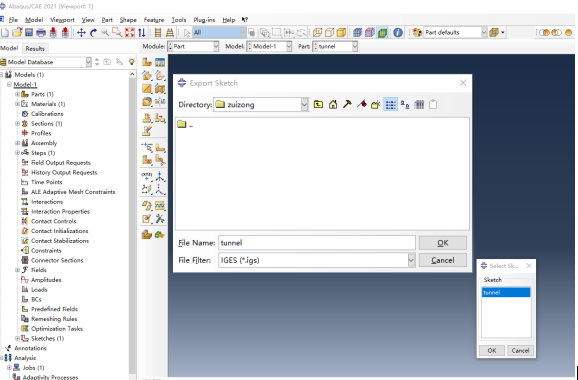
Task: Open the Part tunnel dropdown
Action: click(355, 46)
